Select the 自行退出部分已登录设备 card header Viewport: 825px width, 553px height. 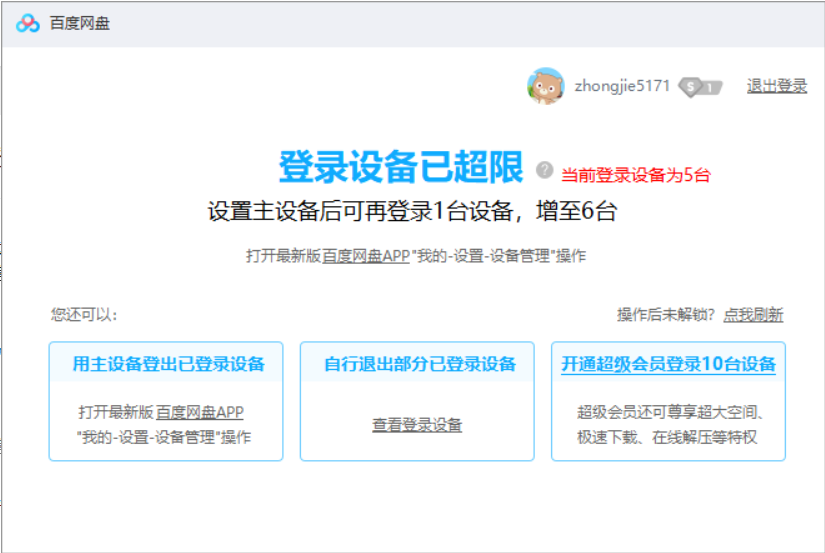(417, 363)
